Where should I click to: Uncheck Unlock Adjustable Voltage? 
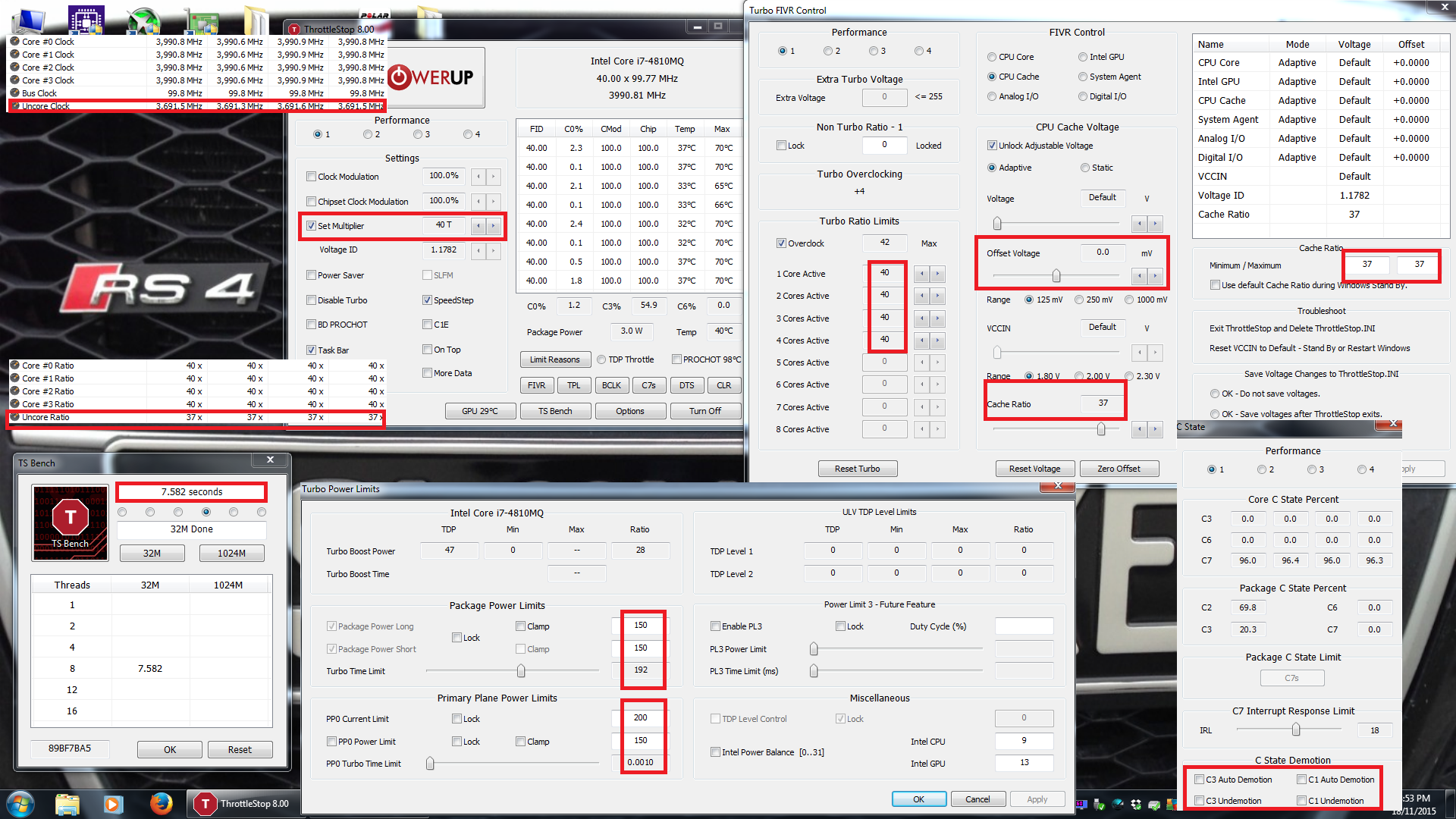tap(992, 146)
